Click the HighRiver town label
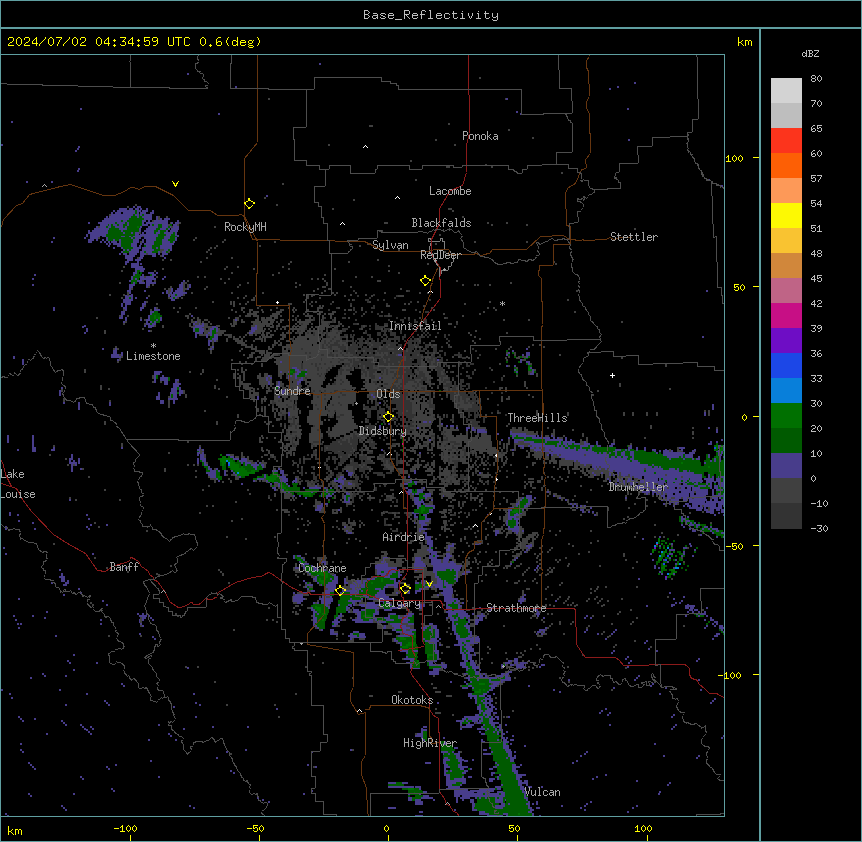Image resolution: width=862 pixels, height=842 pixels. coord(430,743)
